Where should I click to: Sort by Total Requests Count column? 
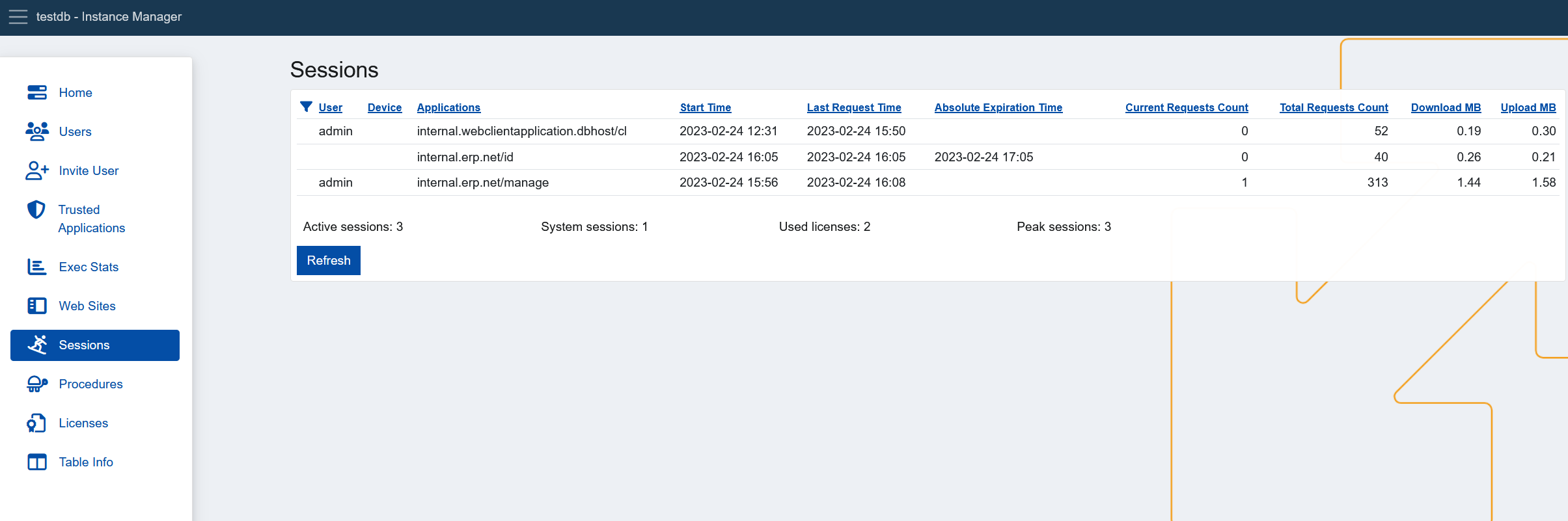tap(1334, 107)
